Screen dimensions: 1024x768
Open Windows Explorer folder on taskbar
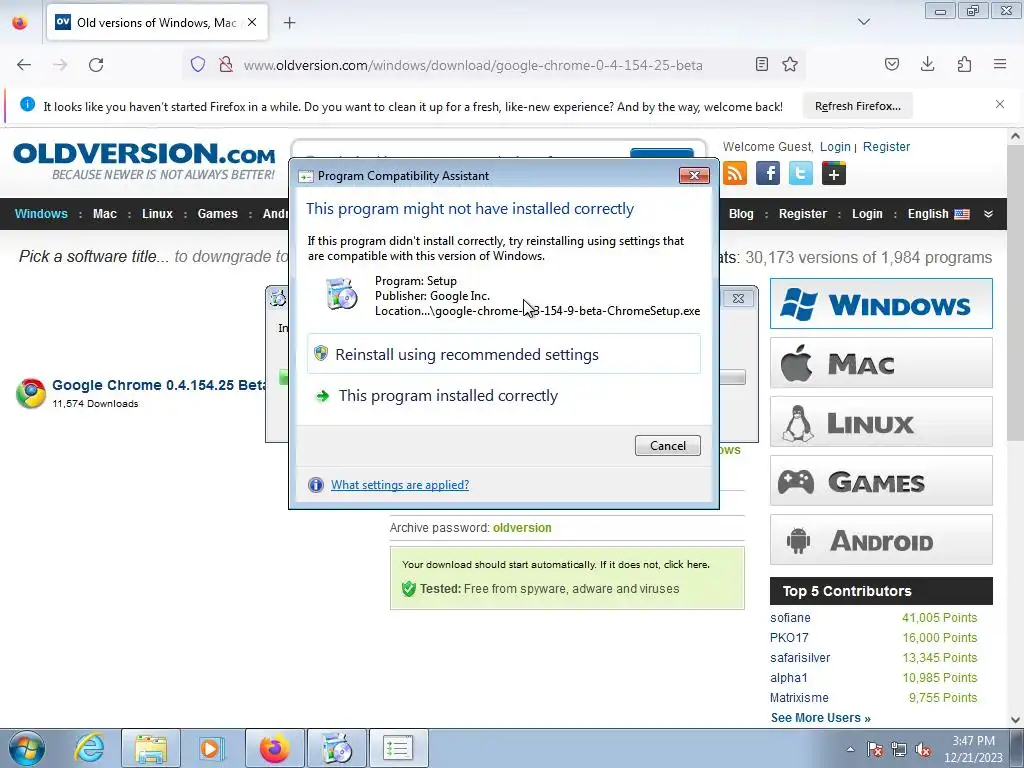click(x=151, y=748)
